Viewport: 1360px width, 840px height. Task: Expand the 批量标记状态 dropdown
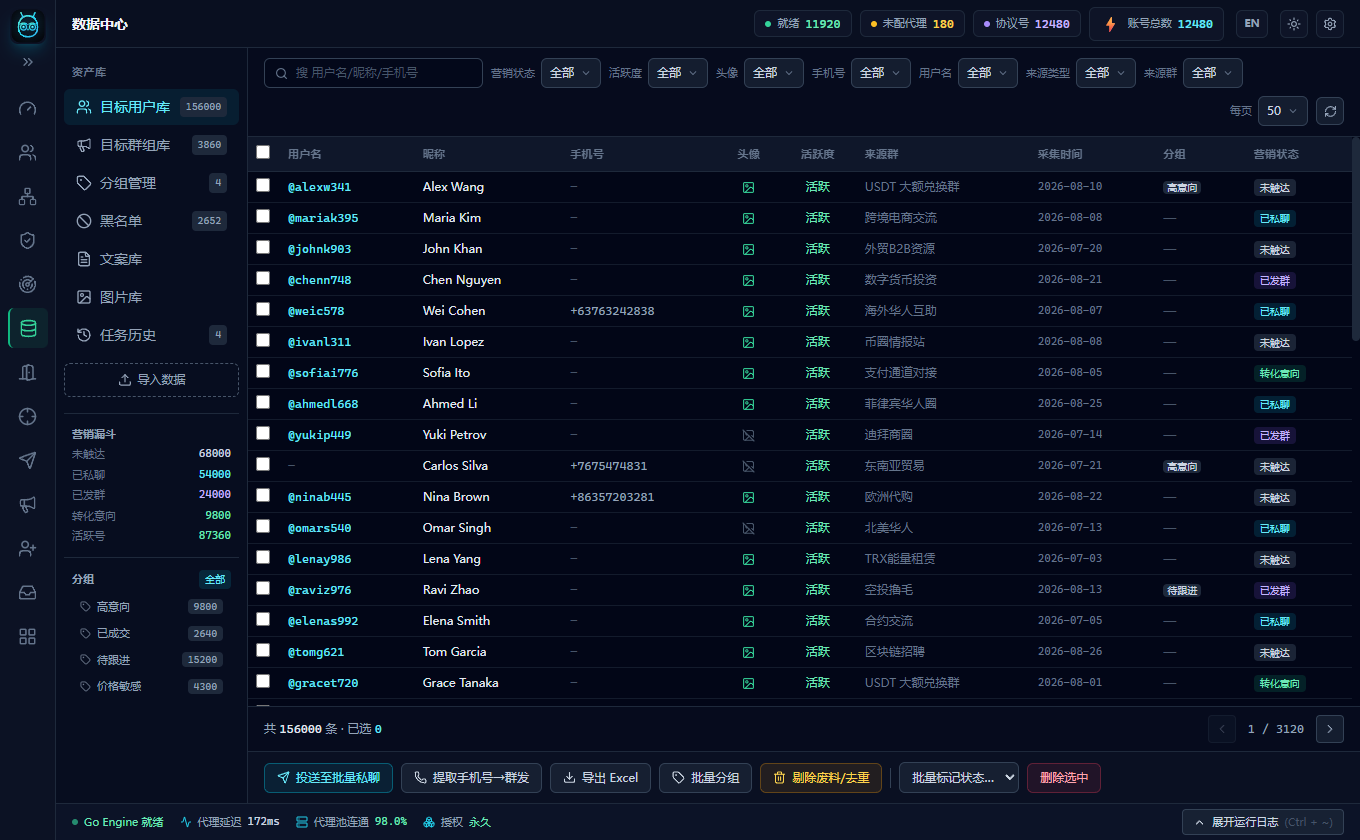pyautogui.click(x=959, y=778)
